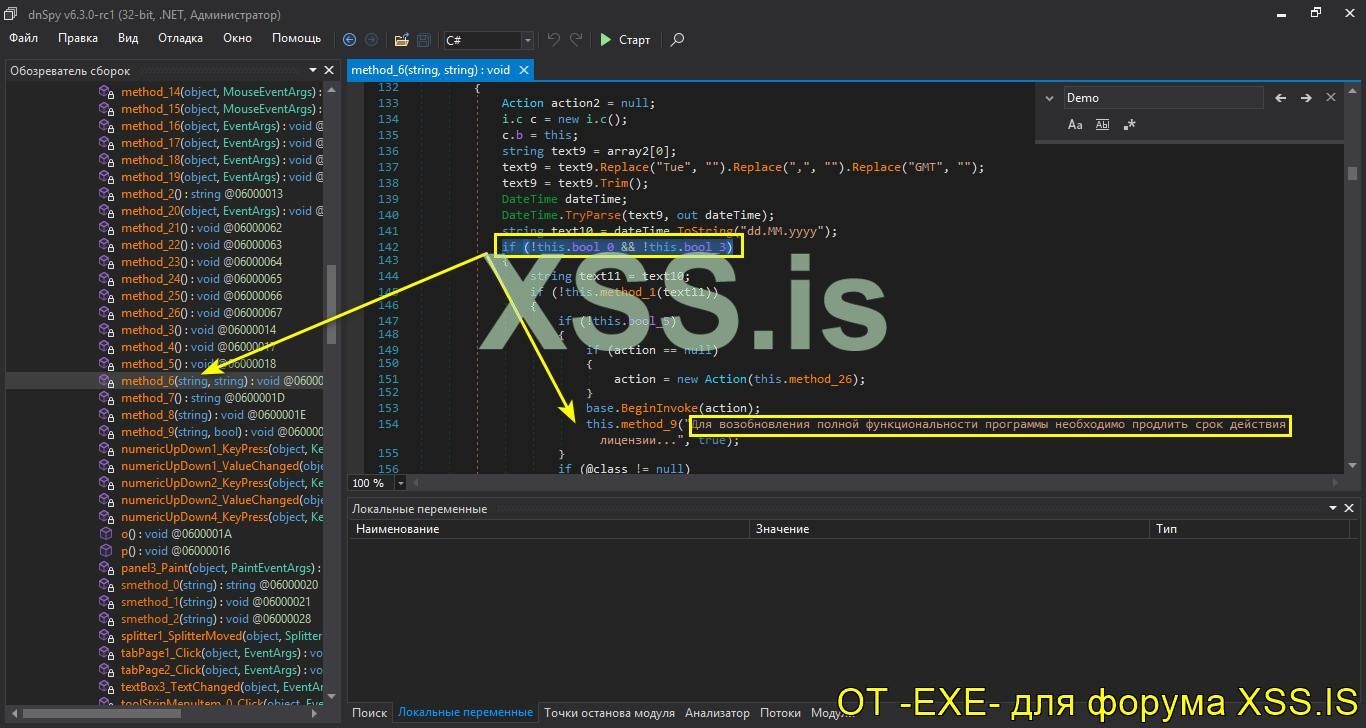Click Trim in code line 138

[x=614, y=183]
